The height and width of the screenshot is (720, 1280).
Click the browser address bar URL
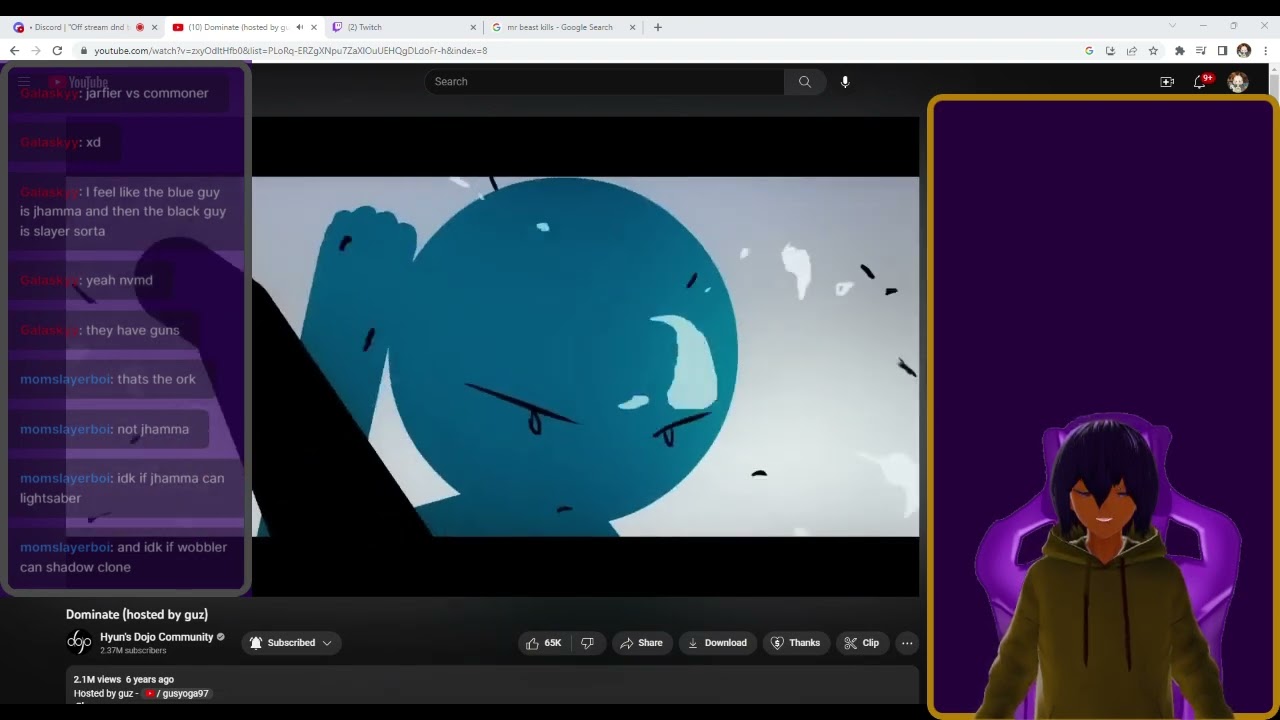point(291,50)
